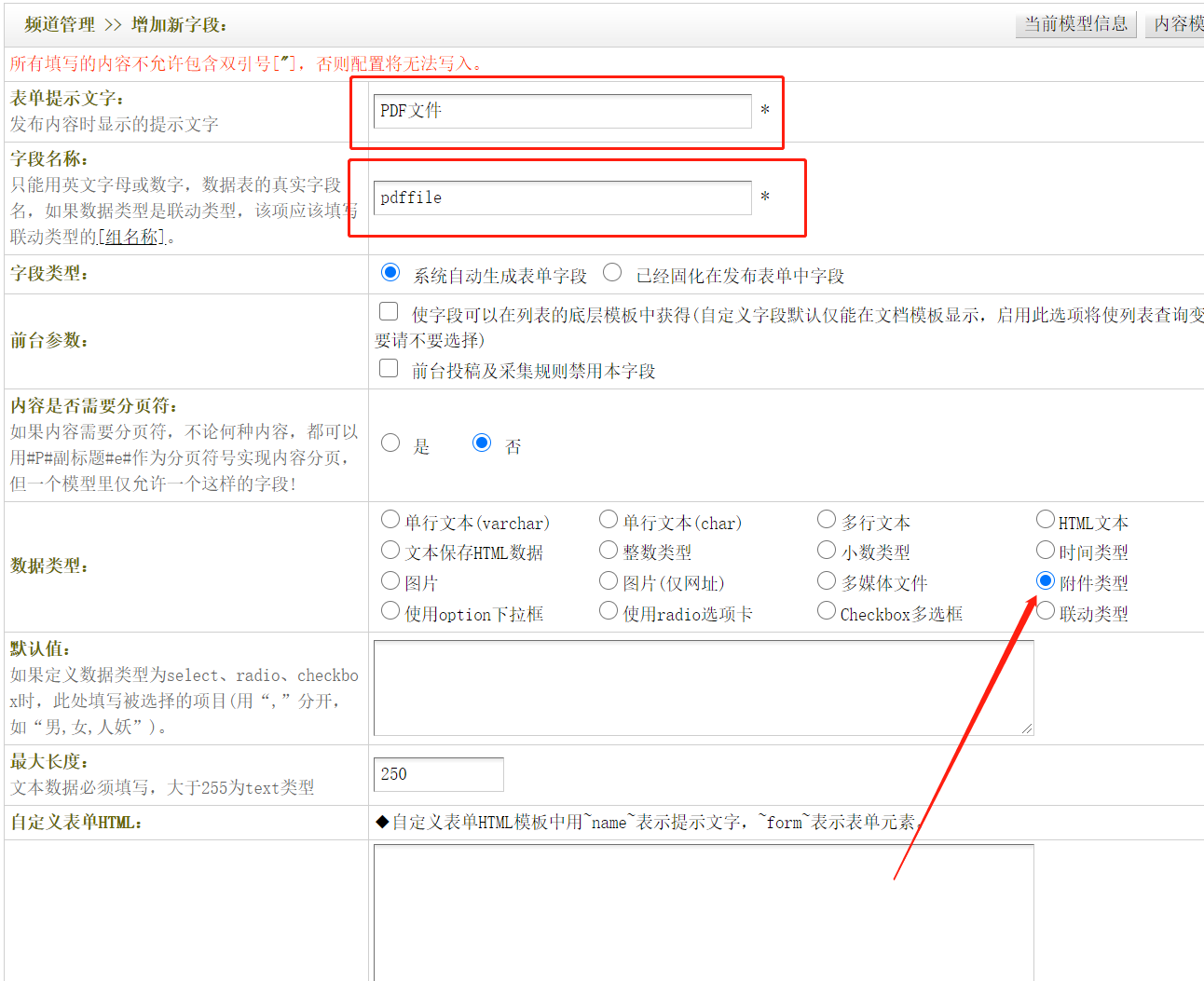Click the 自定义表单HTML textarea

pyautogui.click(x=704, y=912)
